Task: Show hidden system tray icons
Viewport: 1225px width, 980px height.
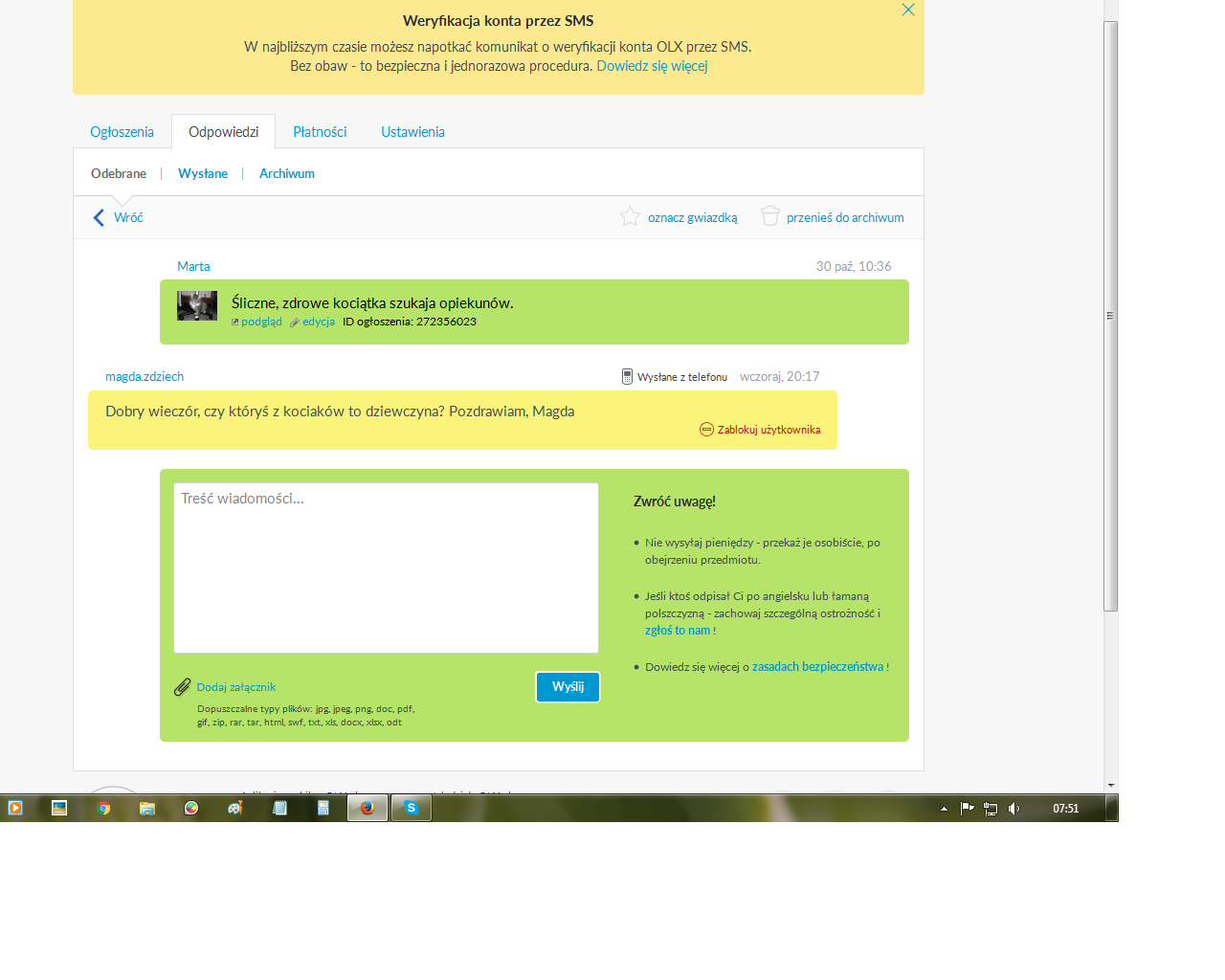Action: [944, 809]
